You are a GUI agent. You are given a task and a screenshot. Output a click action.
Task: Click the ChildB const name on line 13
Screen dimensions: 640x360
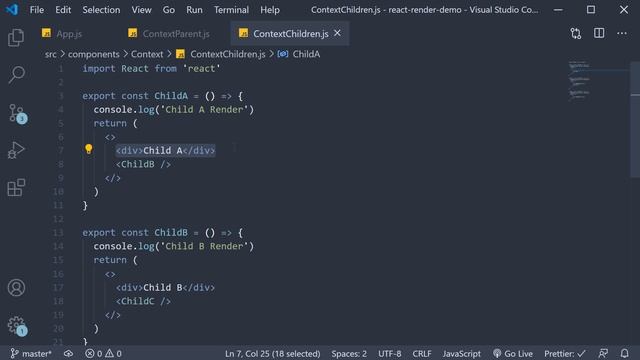point(171,233)
